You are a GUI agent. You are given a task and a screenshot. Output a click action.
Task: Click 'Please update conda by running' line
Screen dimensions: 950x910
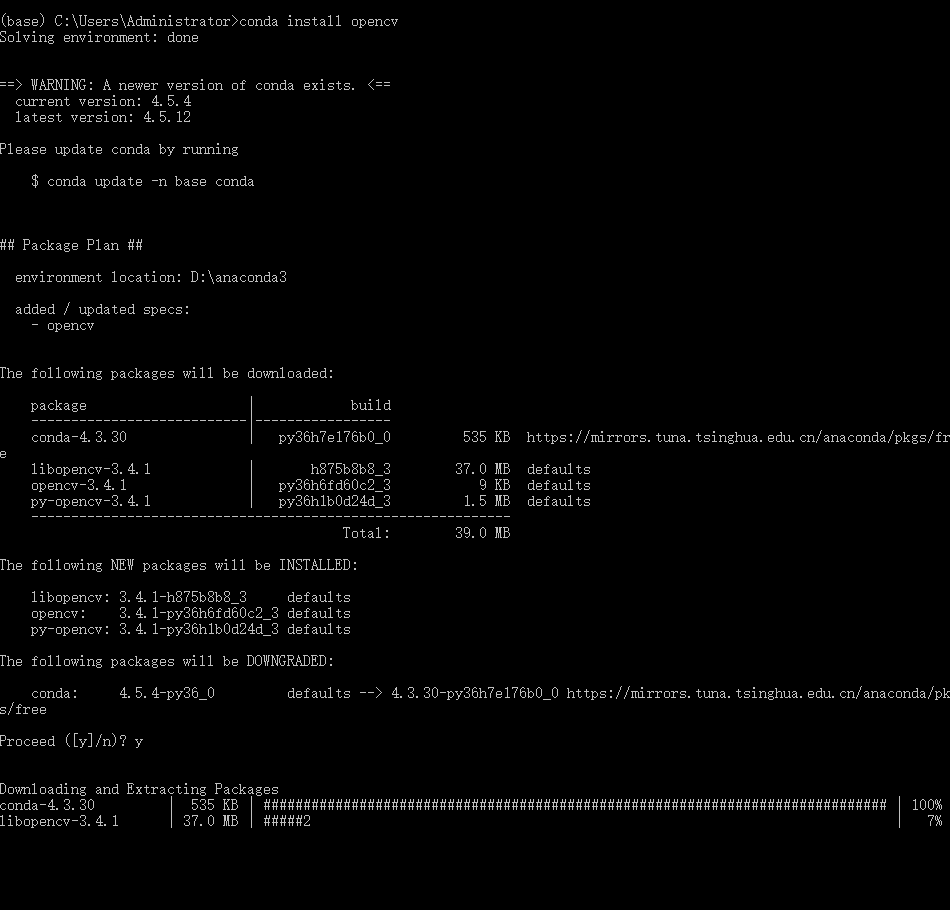tap(119, 150)
